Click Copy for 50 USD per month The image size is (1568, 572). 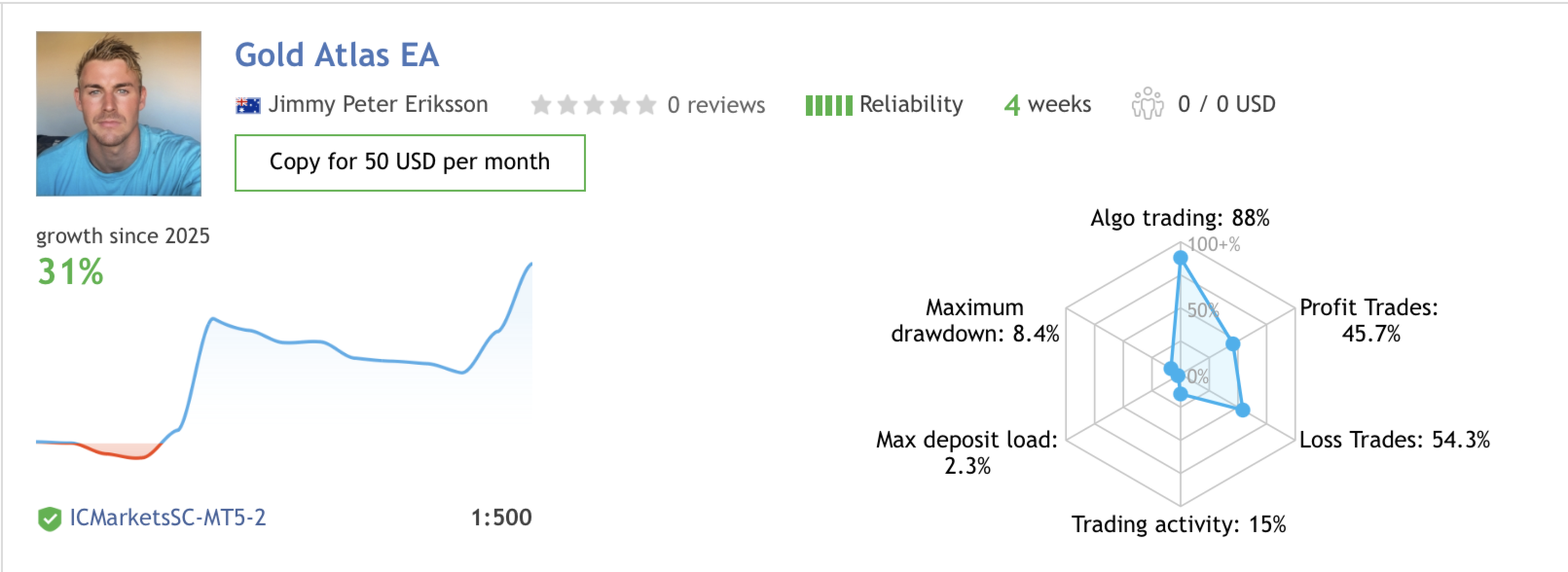409,161
